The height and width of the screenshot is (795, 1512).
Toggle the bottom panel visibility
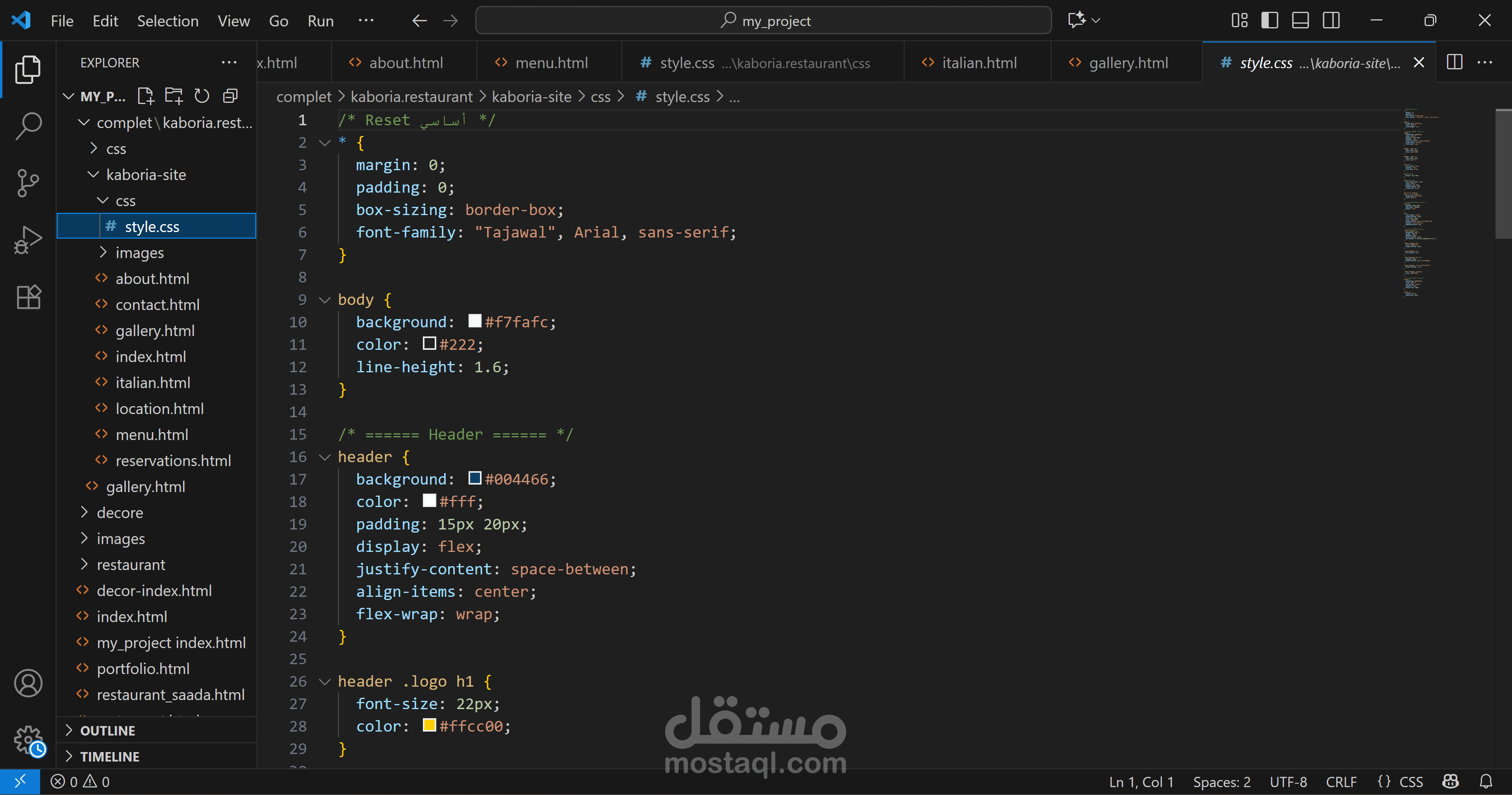click(x=1300, y=20)
